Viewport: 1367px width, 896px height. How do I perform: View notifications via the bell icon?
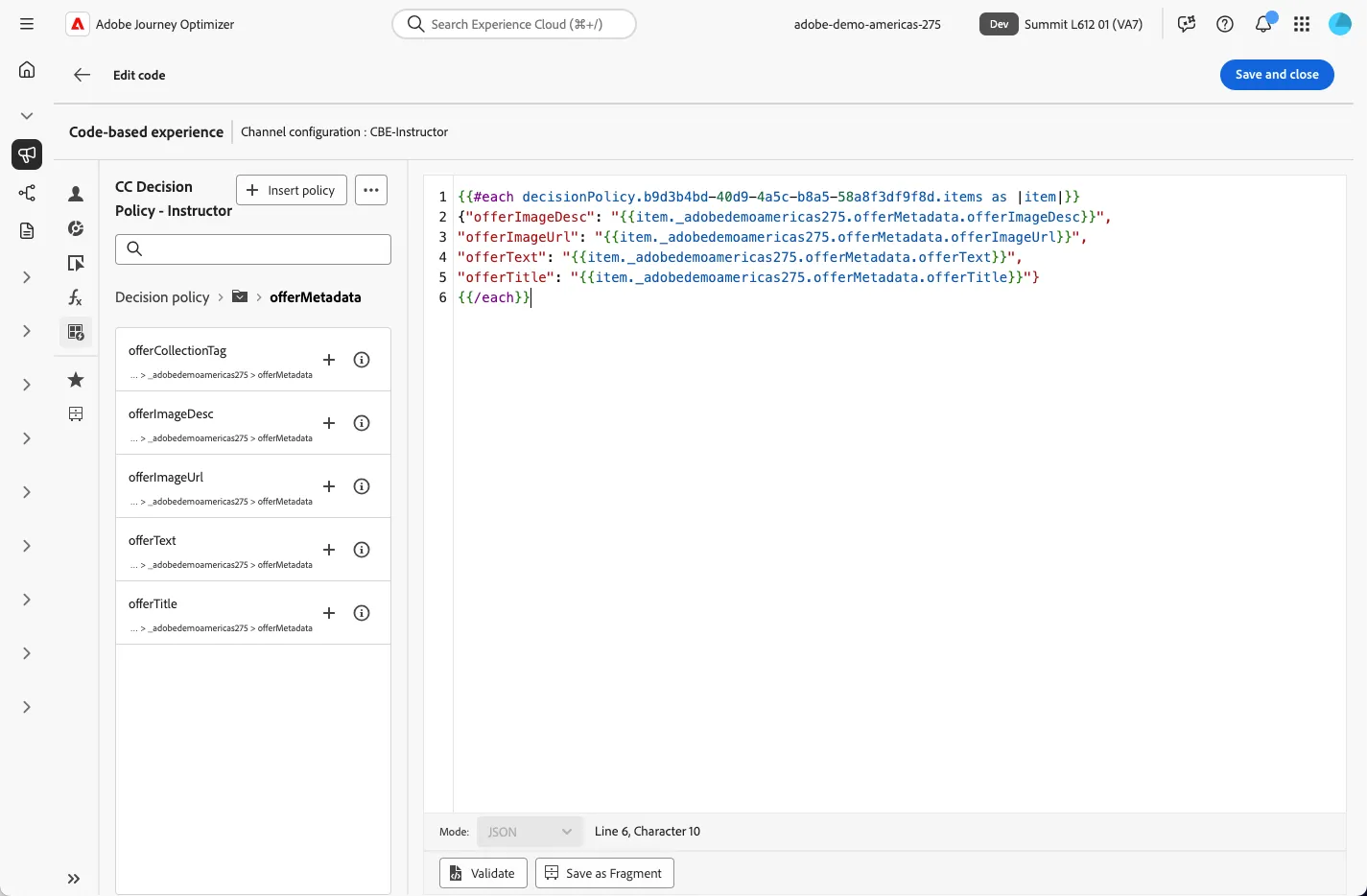1264,23
